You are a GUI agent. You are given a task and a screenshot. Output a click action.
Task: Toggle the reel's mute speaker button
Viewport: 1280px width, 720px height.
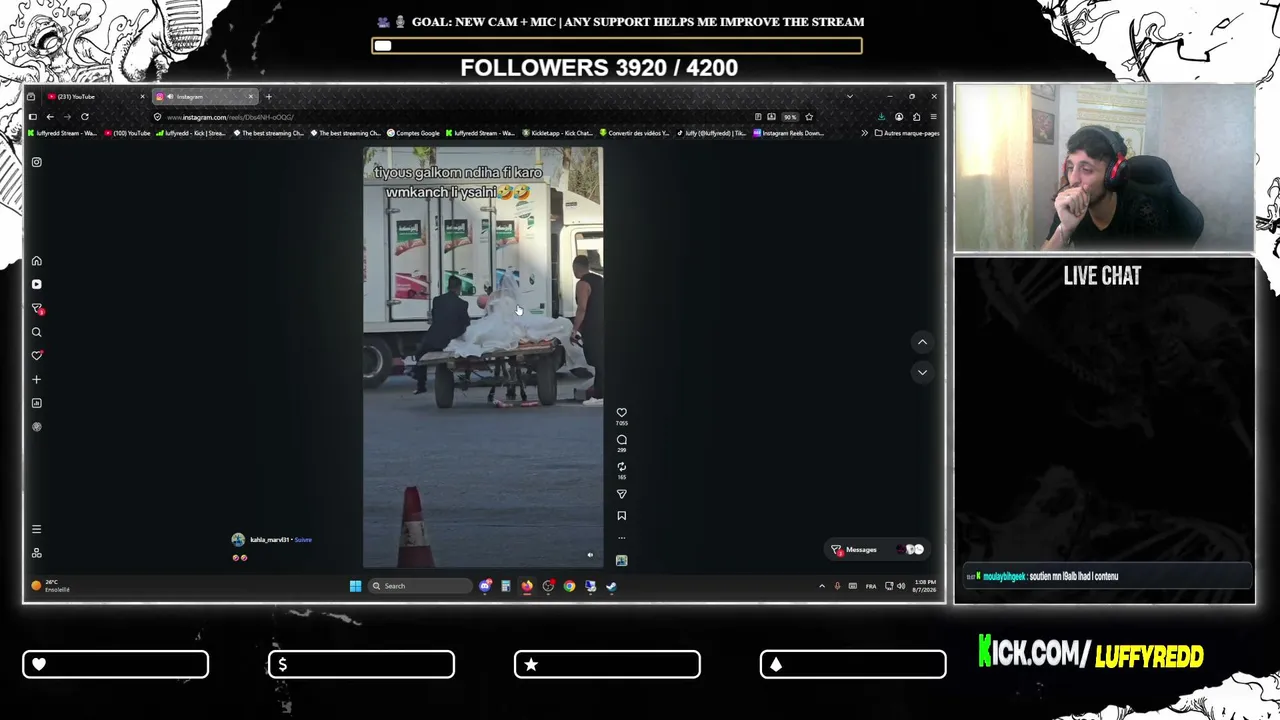(x=590, y=555)
